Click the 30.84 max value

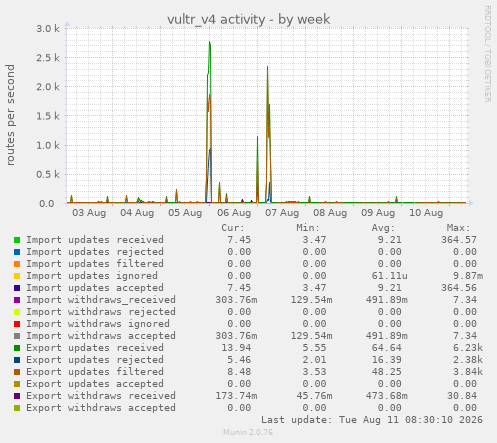click(x=462, y=396)
